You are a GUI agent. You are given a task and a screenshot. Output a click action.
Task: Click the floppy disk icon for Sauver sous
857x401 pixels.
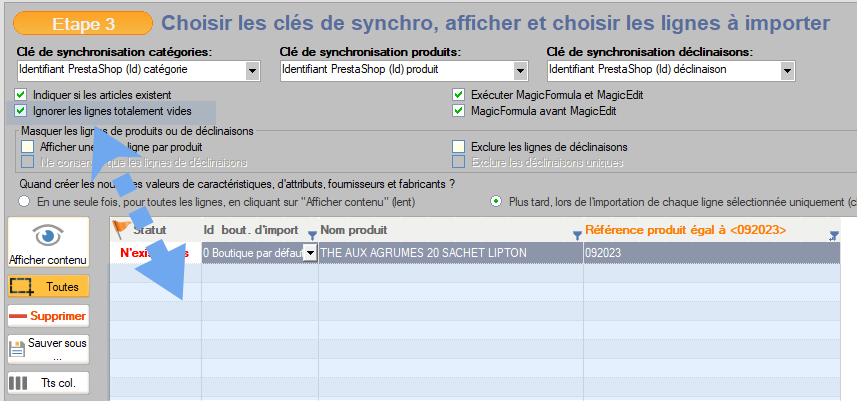19,349
